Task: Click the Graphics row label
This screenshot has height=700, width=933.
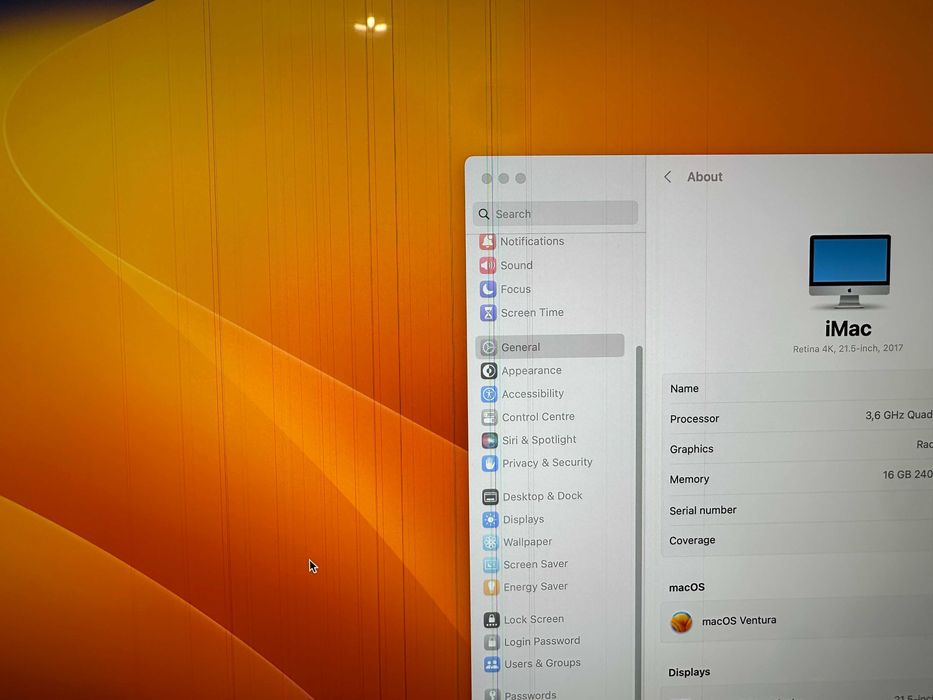Action: [x=691, y=449]
